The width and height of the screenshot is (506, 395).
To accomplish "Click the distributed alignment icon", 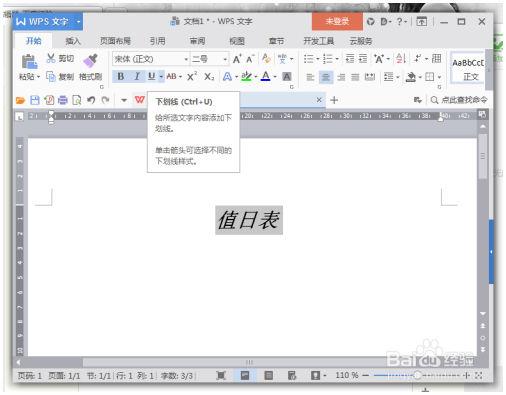I will point(369,77).
